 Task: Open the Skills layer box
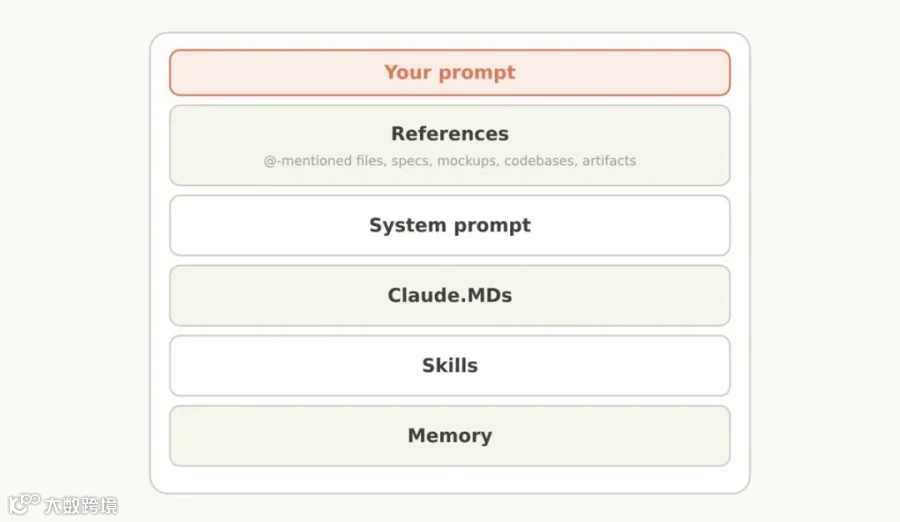click(x=449, y=366)
